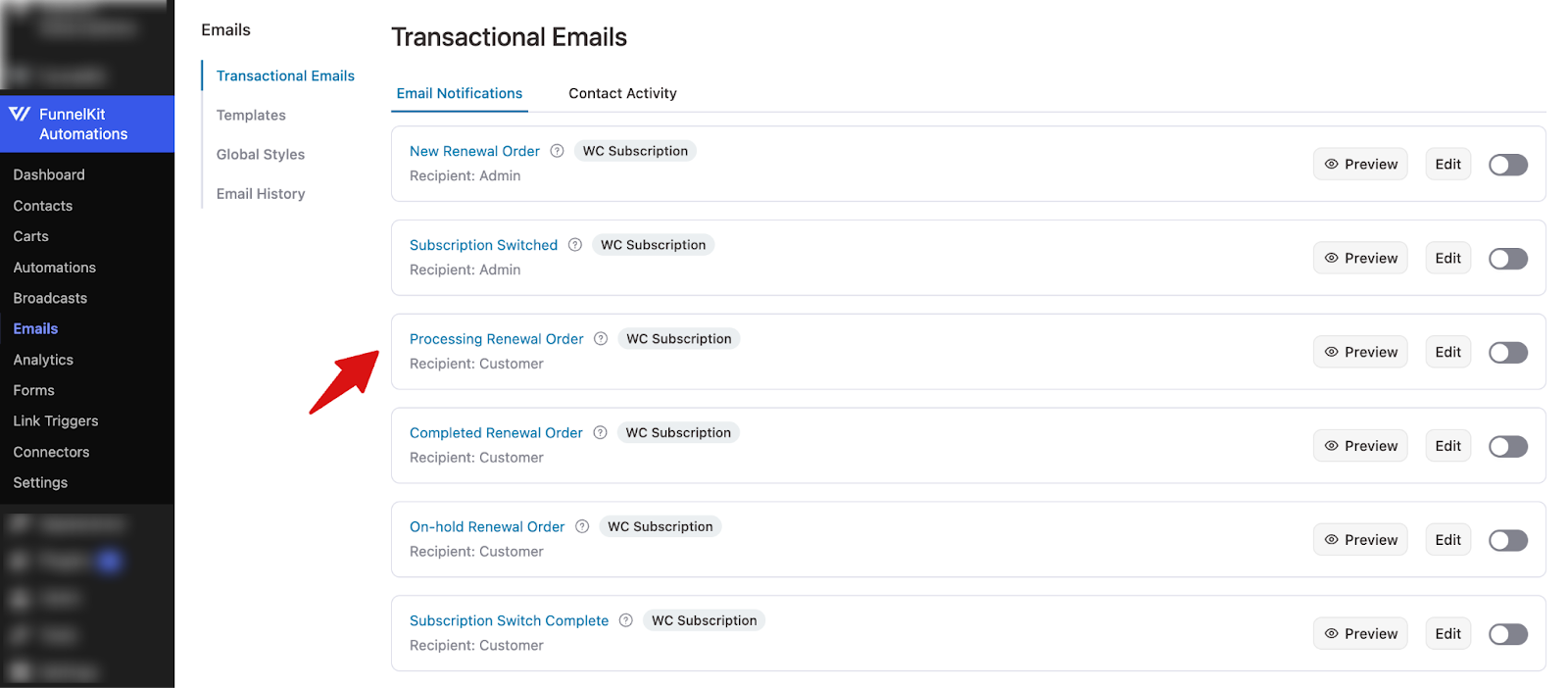1568x688 pixels.
Task: Click the Preview eye icon for Completed Renewal Order
Action: pos(1332,445)
